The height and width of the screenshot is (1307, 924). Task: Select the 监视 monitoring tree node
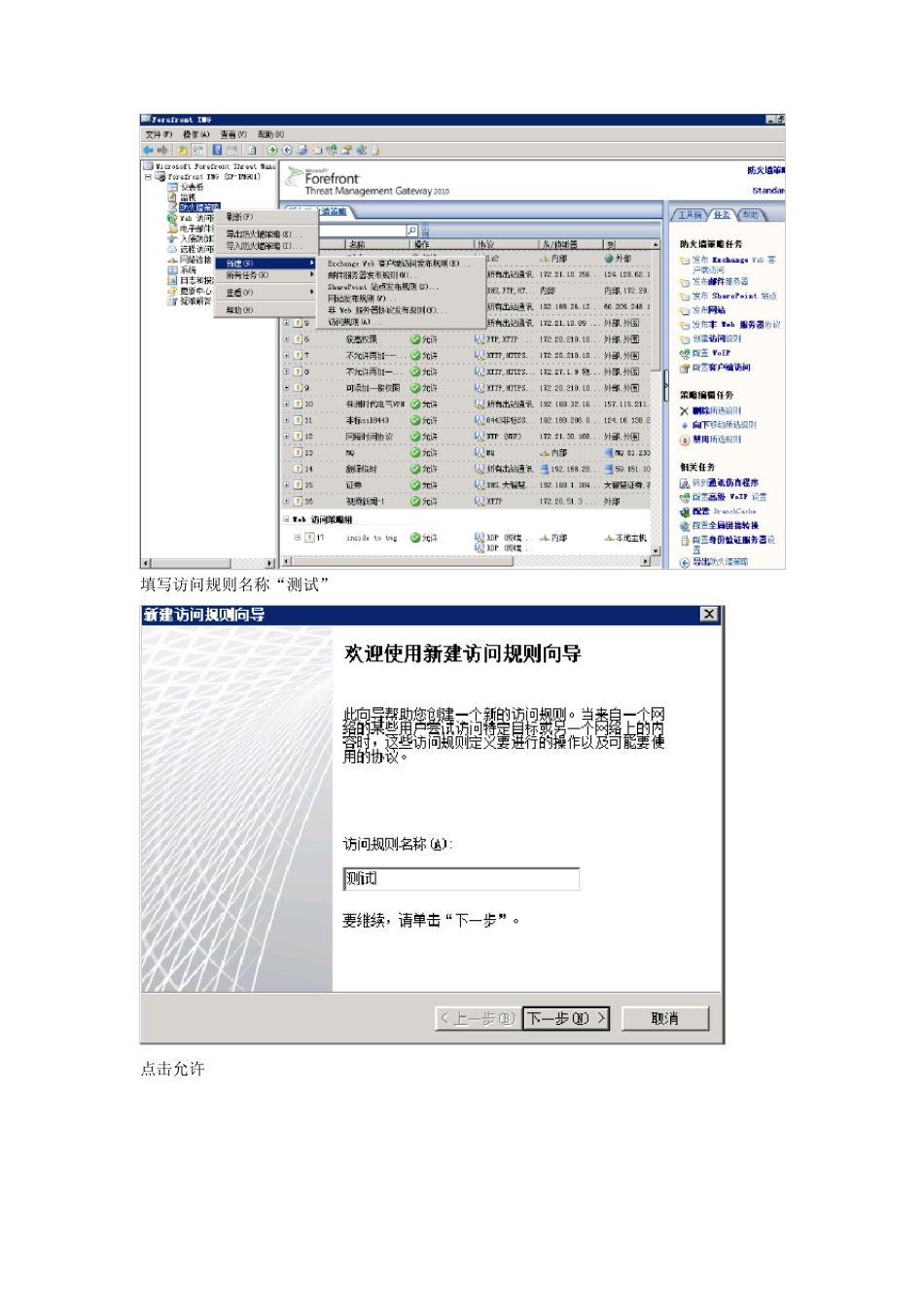click(x=182, y=196)
